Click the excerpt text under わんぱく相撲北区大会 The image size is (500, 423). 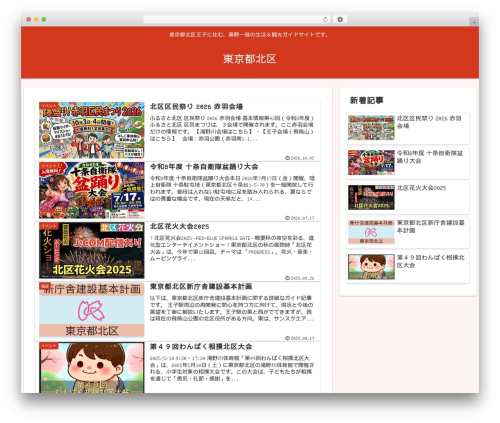tap(232, 368)
